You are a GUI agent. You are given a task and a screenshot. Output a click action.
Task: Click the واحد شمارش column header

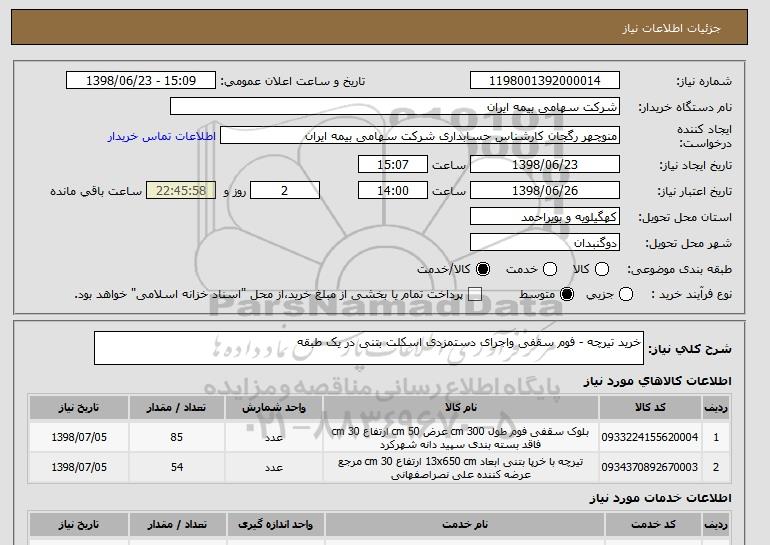(274, 408)
